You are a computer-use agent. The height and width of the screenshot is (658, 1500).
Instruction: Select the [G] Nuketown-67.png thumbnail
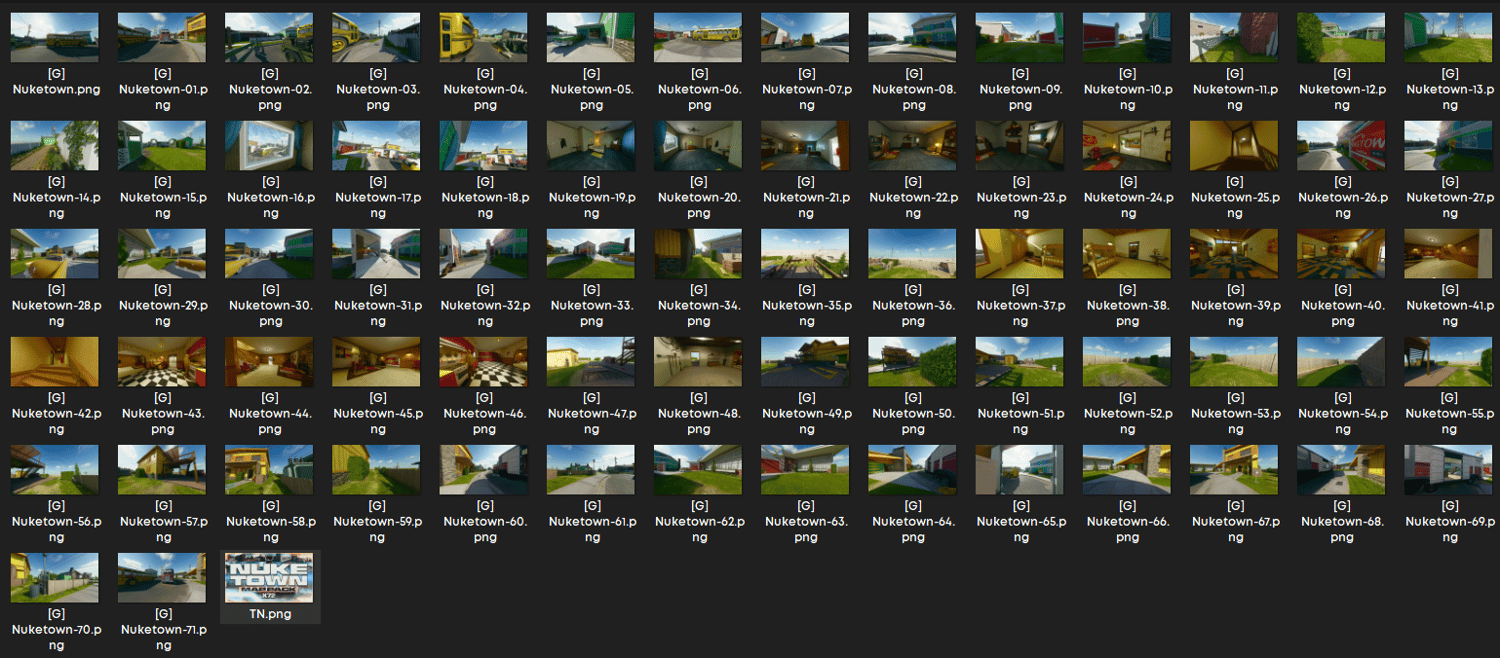[x=1234, y=470]
